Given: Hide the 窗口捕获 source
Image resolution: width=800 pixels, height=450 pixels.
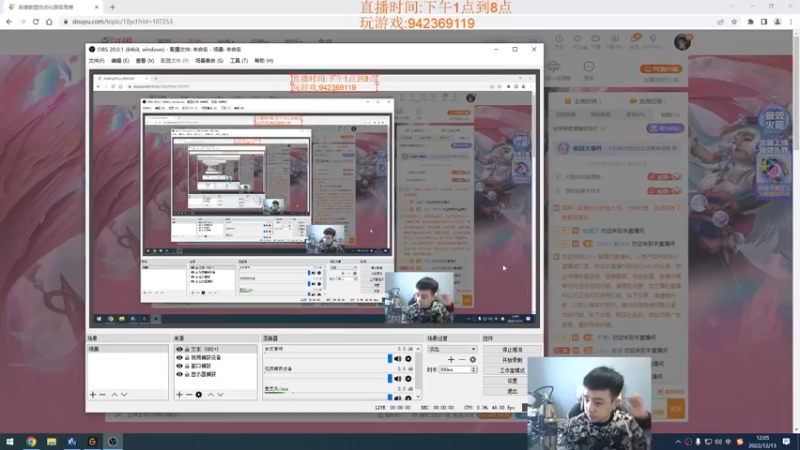Looking at the screenshot, I should click(179, 366).
